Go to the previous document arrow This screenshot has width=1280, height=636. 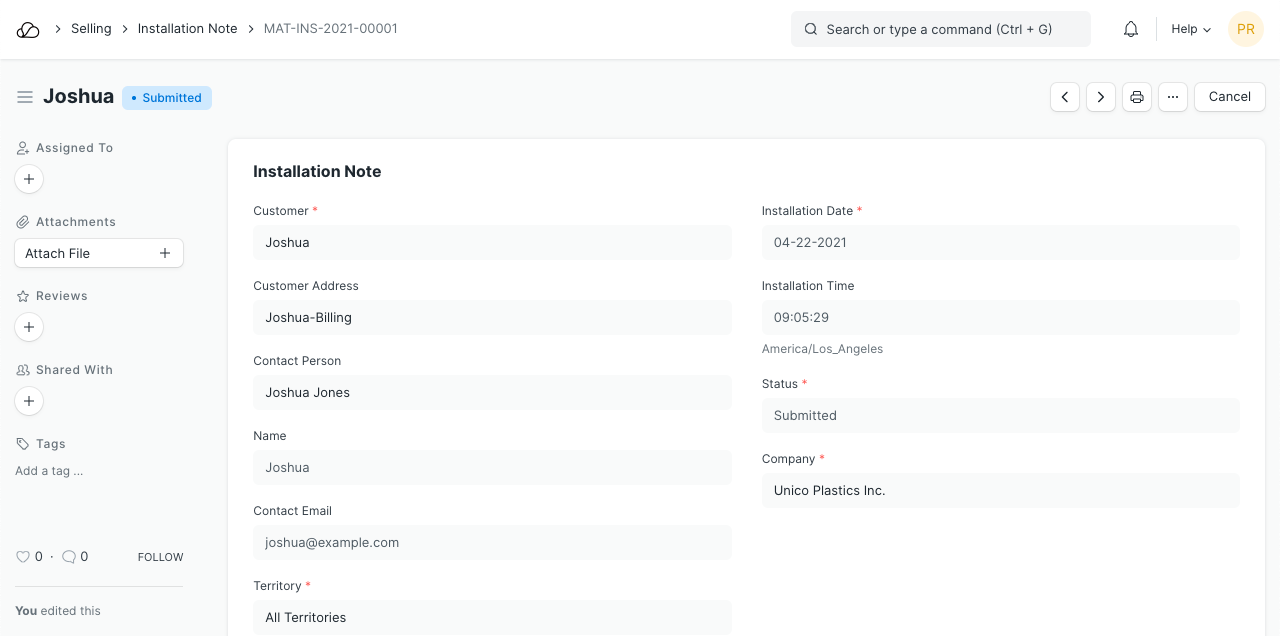1065,97
